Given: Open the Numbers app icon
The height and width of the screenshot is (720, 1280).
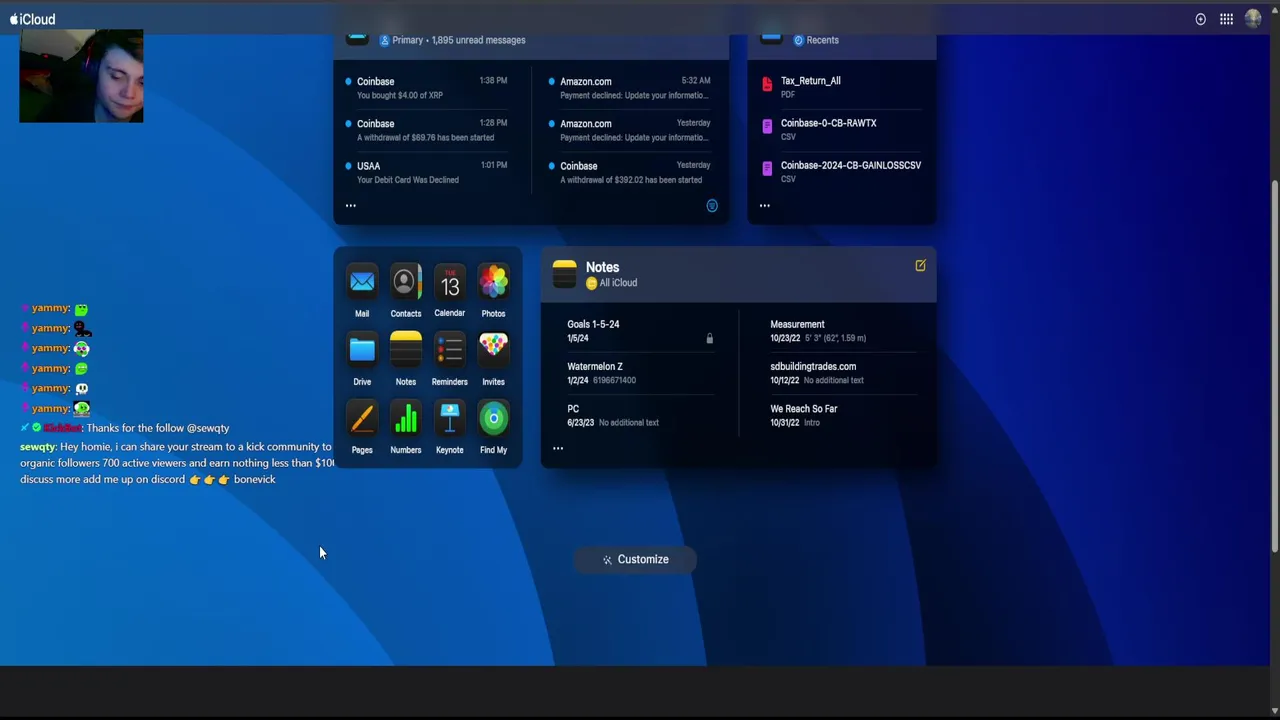Looking at the screenshot, I should point(405,418).
